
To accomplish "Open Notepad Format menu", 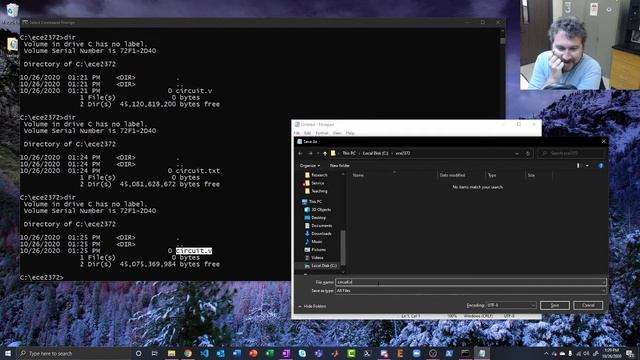I will (x=322, y=133).
